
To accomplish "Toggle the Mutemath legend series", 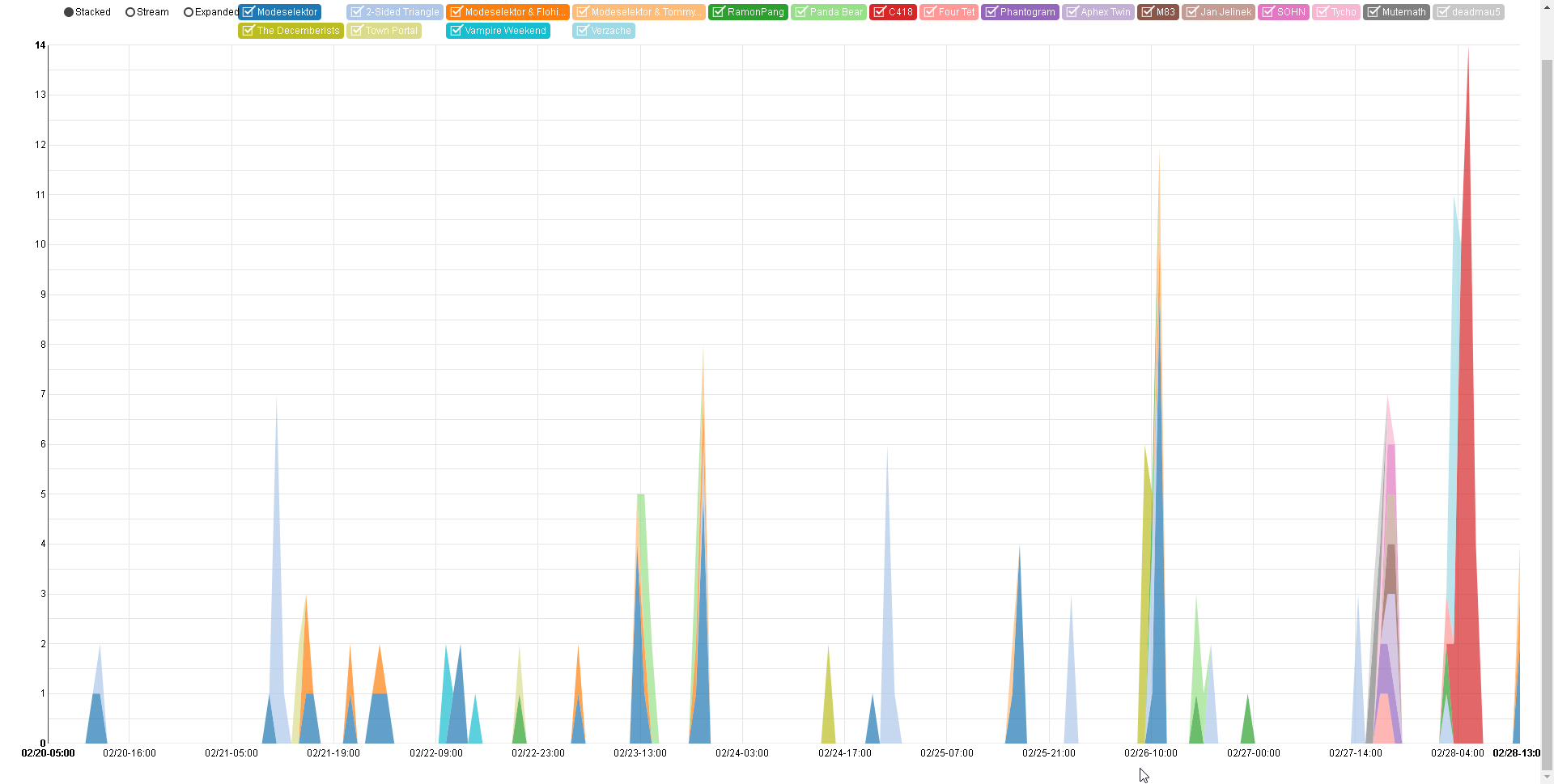I will (x=1396, y=12).
